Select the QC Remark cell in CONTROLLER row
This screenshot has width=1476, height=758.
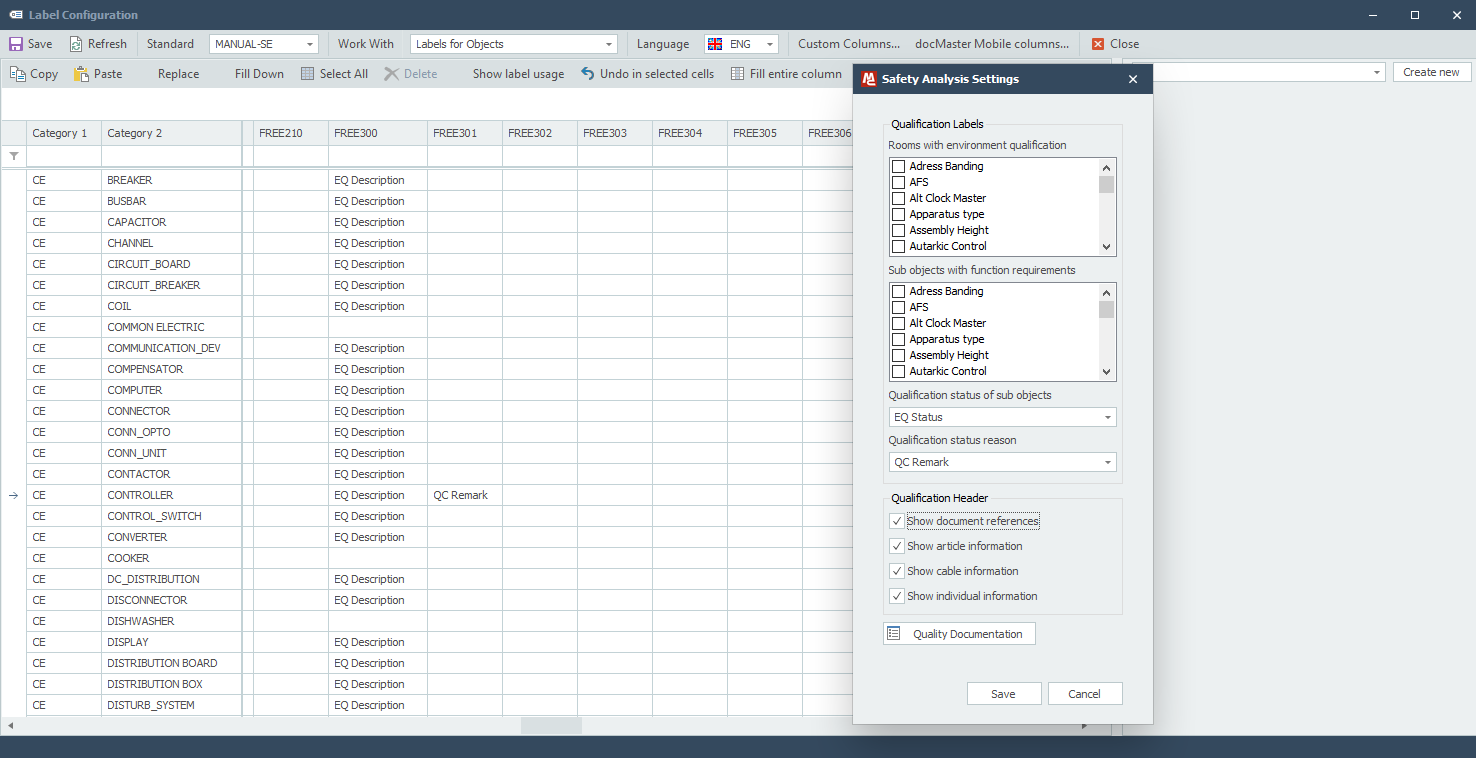tap(465, 495)
